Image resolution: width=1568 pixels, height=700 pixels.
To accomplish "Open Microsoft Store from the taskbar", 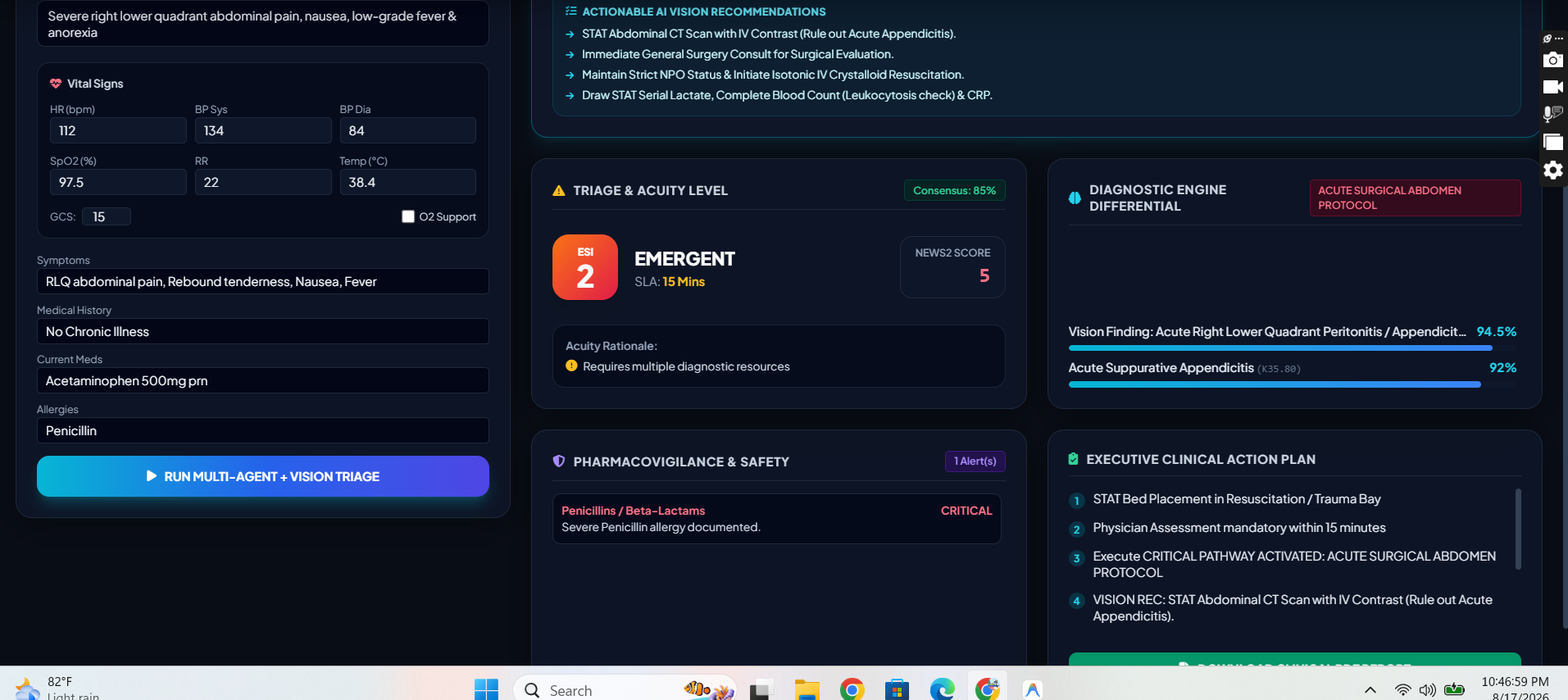I will coord(897,689).
